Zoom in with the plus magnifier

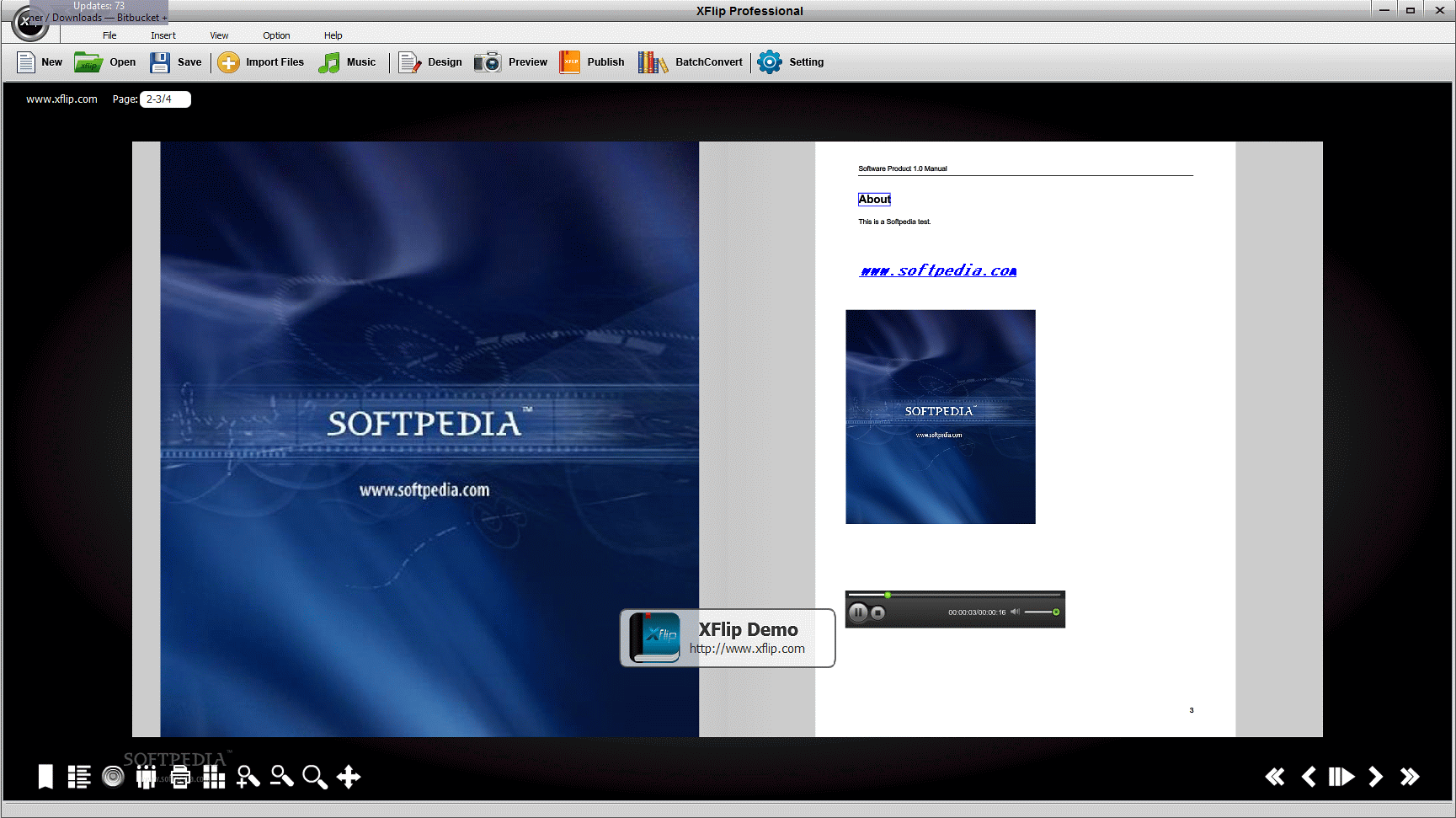(x=248, y=777)
